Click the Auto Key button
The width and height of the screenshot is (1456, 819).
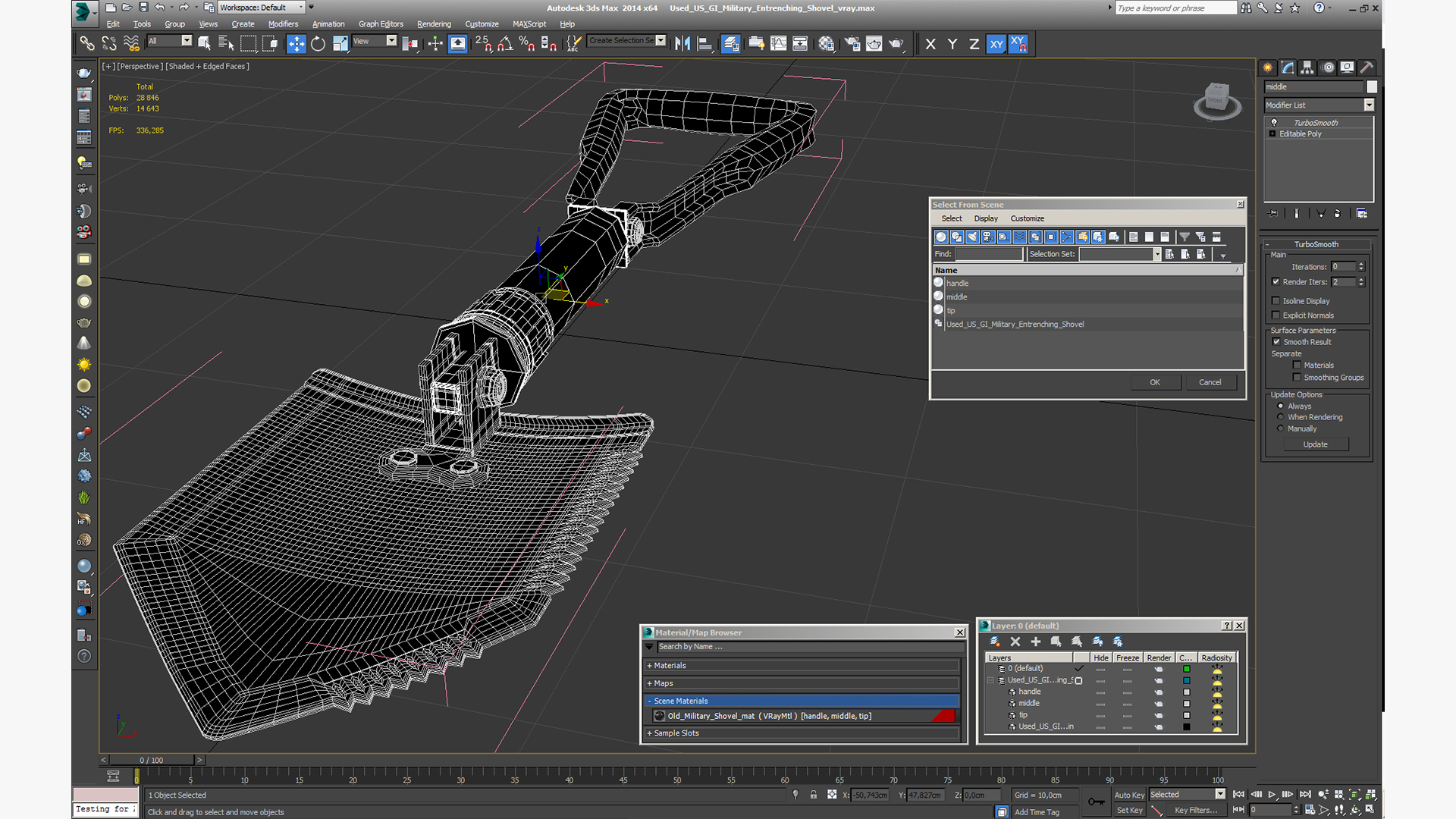click(1129, 795)
